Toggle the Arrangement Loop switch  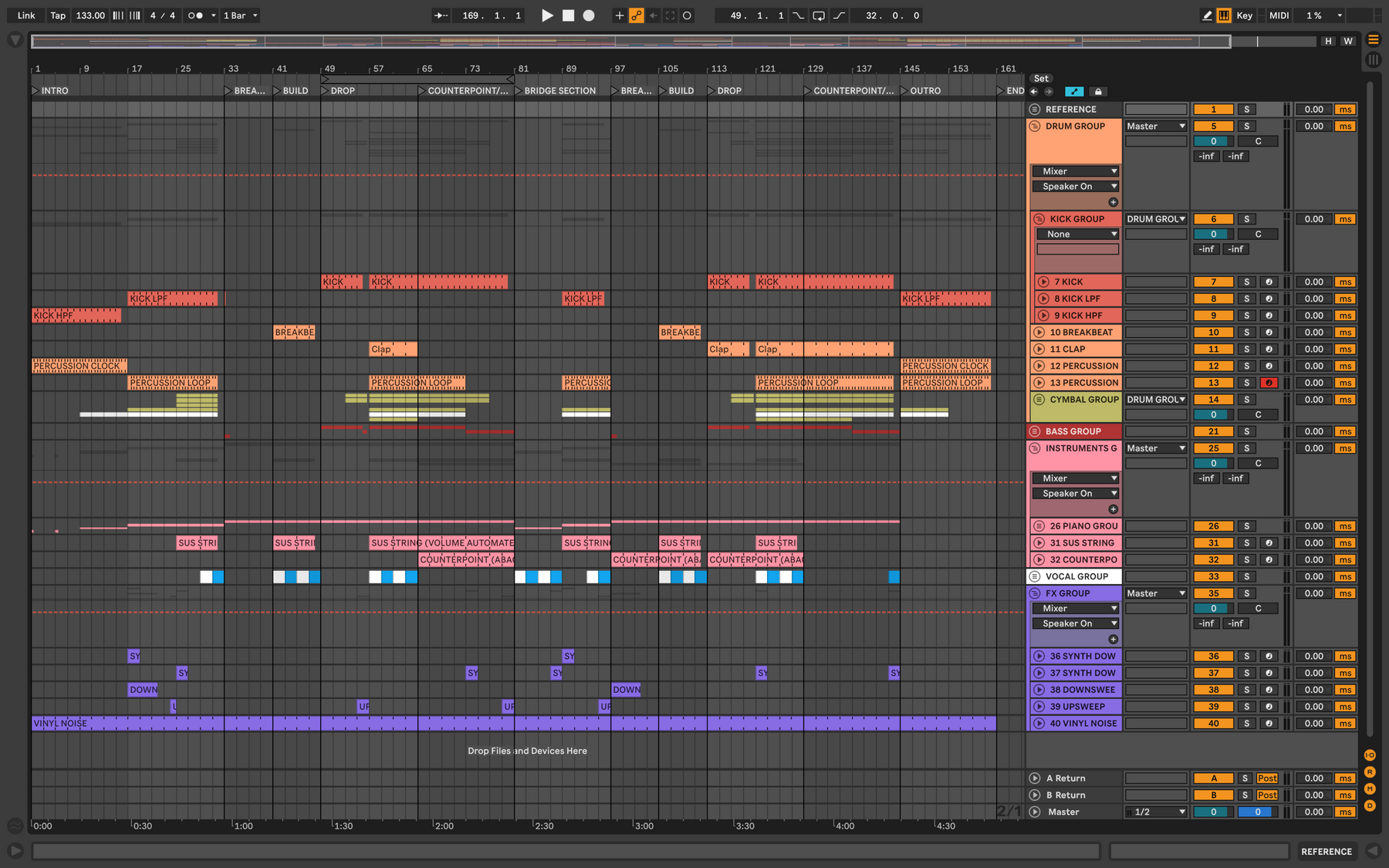819,15
